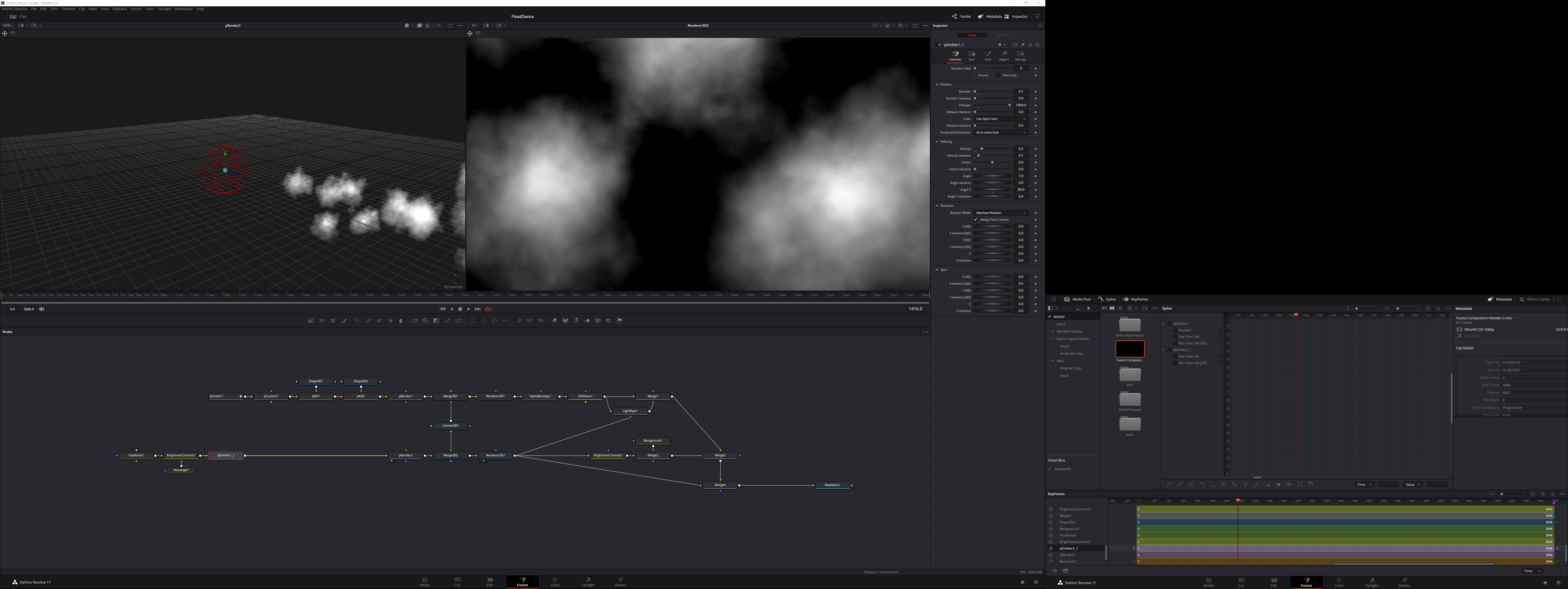Add Brightness Contrast tool icon
Image resolution: width=1568 pixels, height=589 pixels.
(390, 320)
